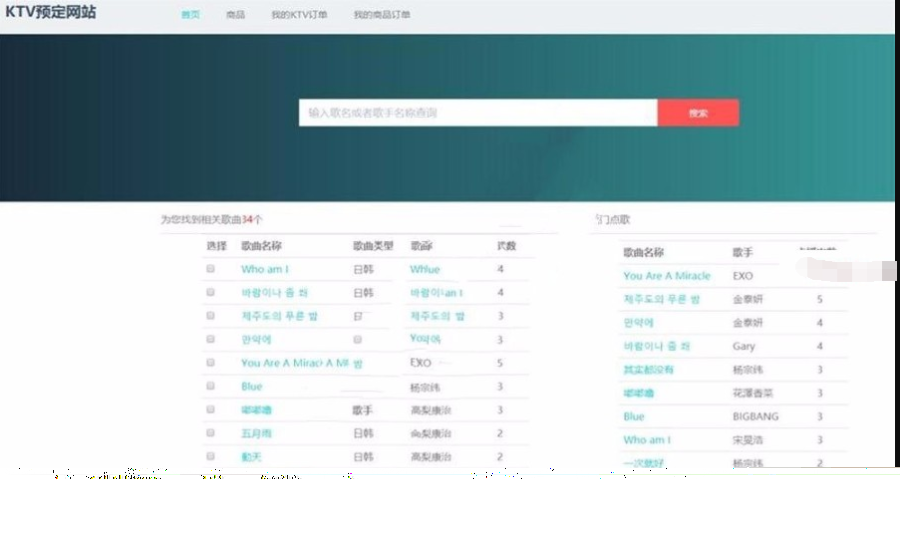This screenshot has width=900, height=539.
Task: Click singer 花澤香菜 in the hot songs list
Action: coord(752,393)
